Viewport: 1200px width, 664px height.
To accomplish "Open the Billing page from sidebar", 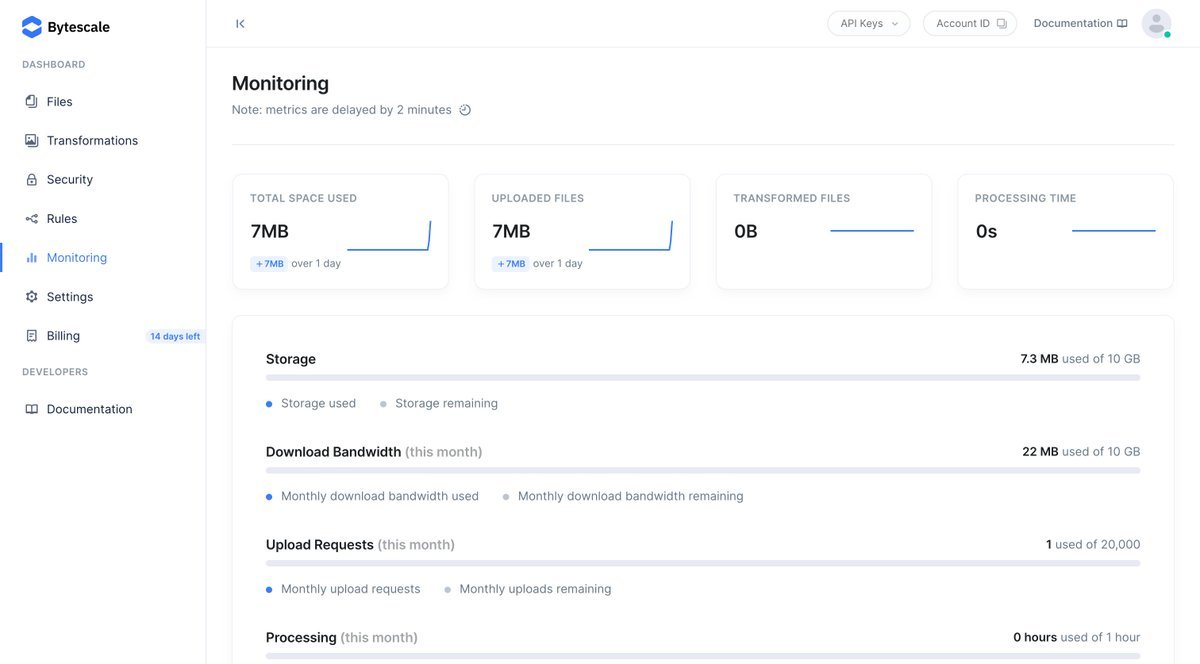I will tap(63, 336).
